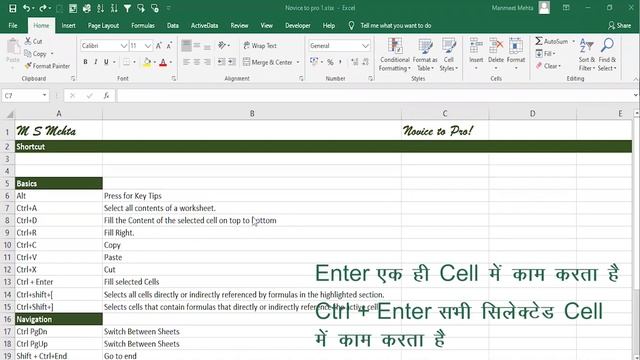Save the workbook from the quick access toolbar
The width and height of the screenshot is (640, 360).
[13, 8]
